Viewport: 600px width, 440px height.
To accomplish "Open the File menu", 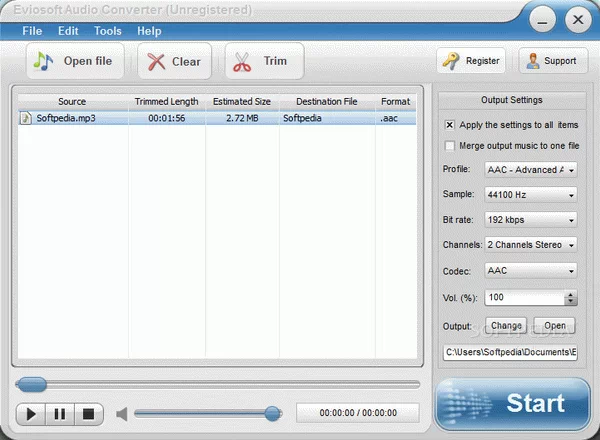I will 32,31.
